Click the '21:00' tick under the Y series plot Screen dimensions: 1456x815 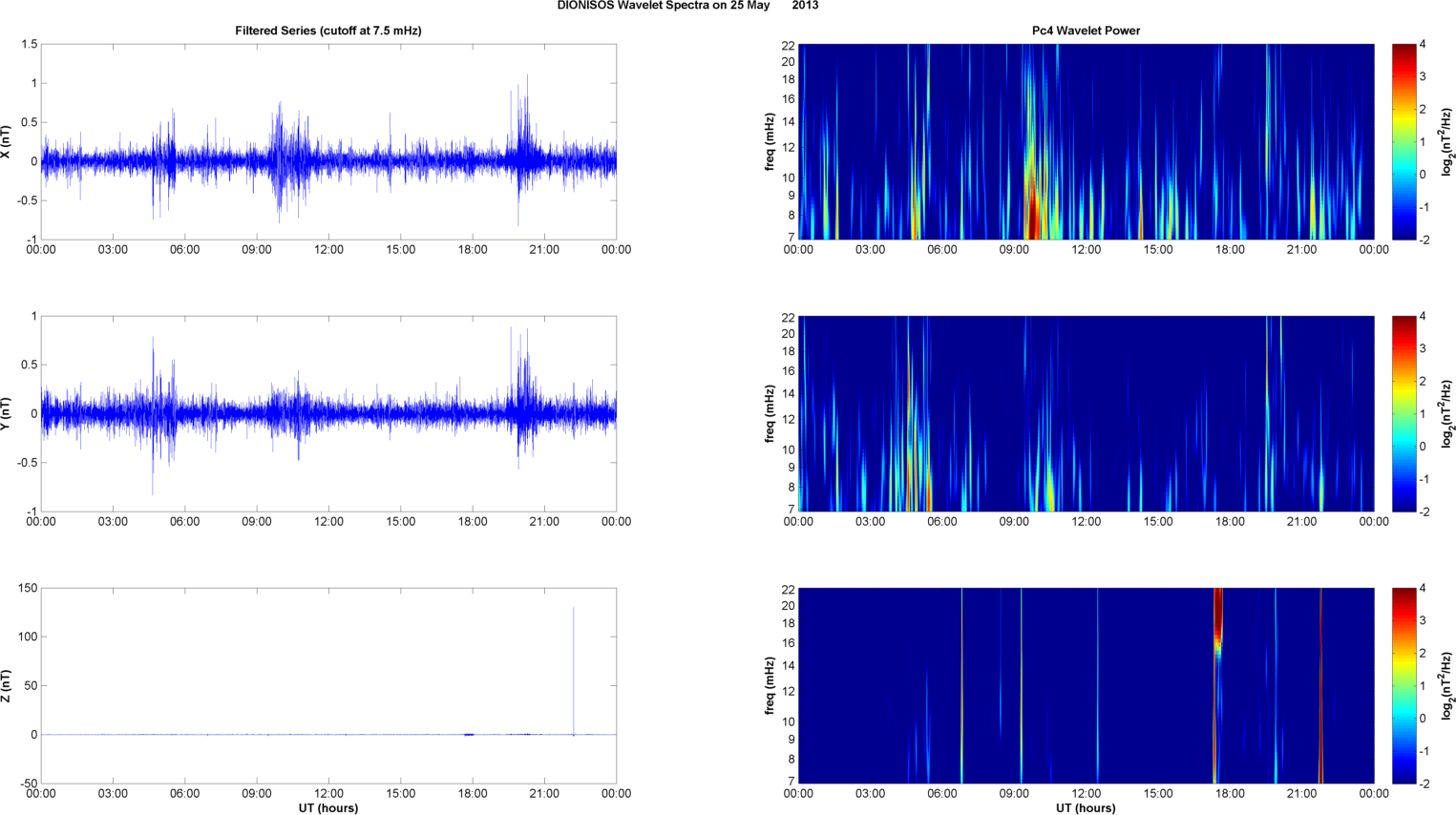point(544,522)
